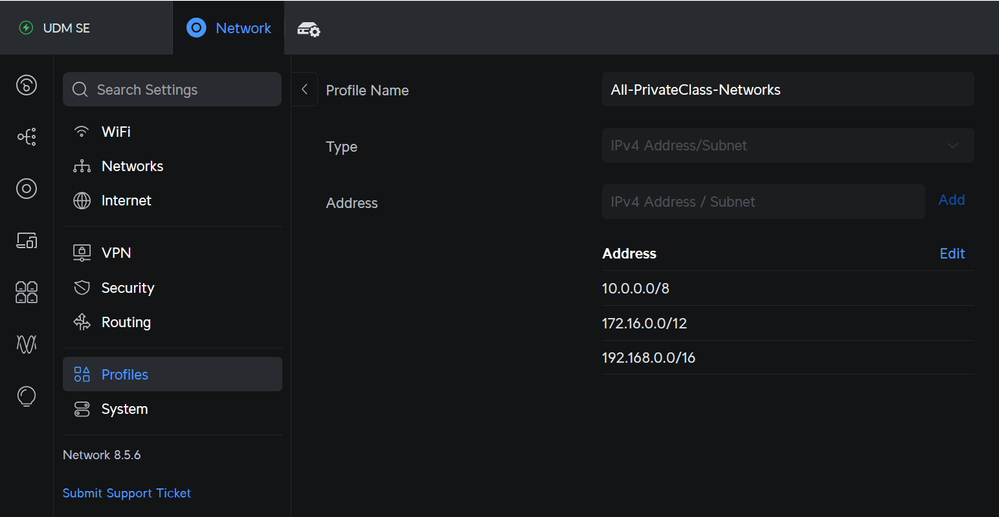Click the IPv4 Address / Subnet input

click(x=763, y=202)
